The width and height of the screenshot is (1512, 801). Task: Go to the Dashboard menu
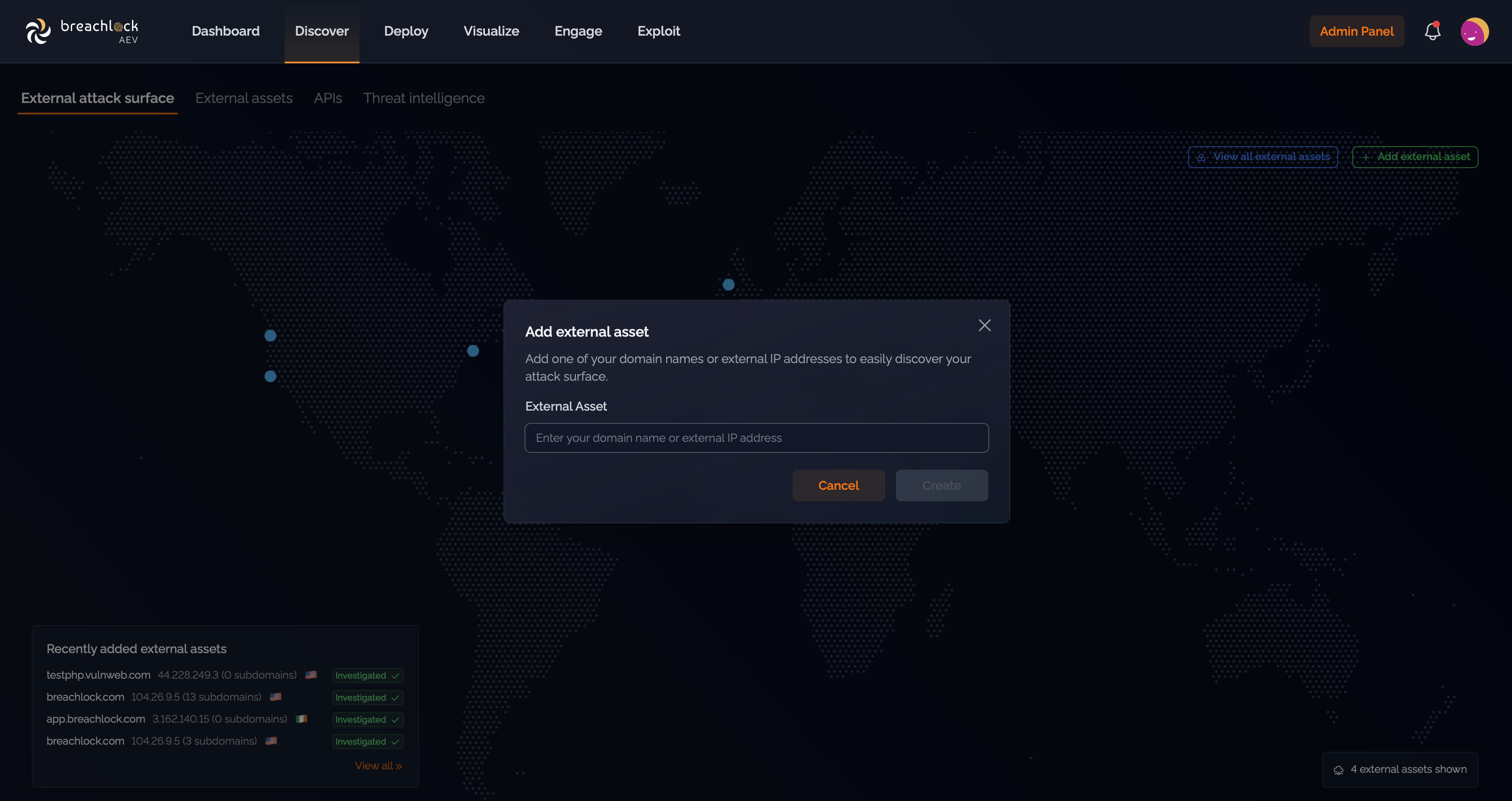(225, 31)
